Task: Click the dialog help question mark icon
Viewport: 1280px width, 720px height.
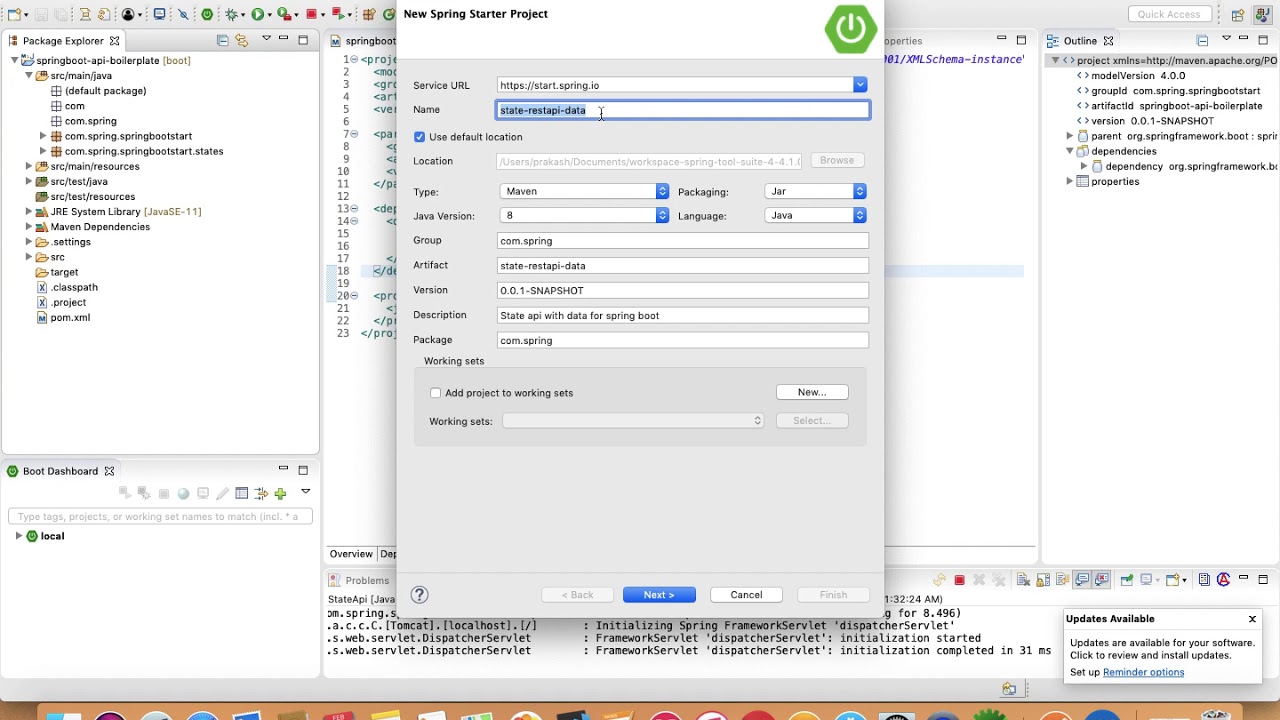Action: [x=420, y=595]
